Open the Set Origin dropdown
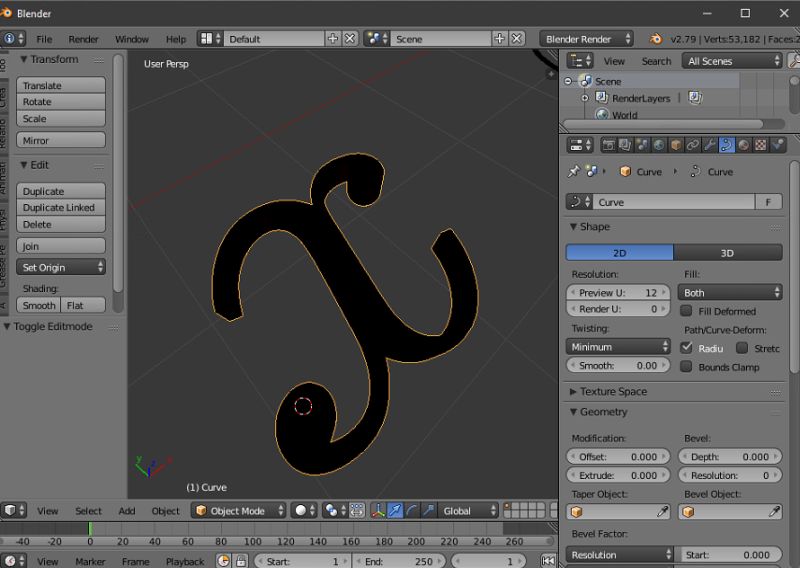 [61, 267]
